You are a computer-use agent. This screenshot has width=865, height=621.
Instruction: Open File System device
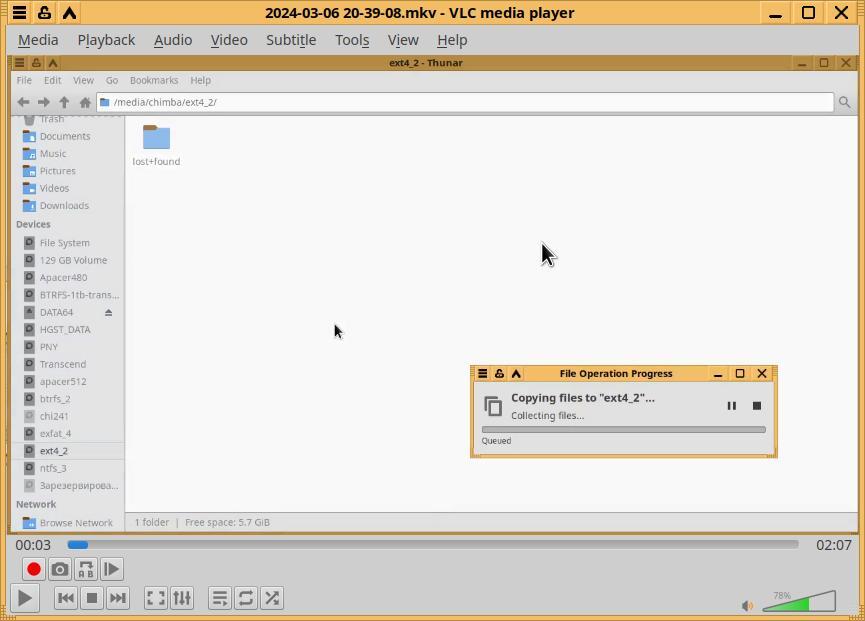[67, 243]
